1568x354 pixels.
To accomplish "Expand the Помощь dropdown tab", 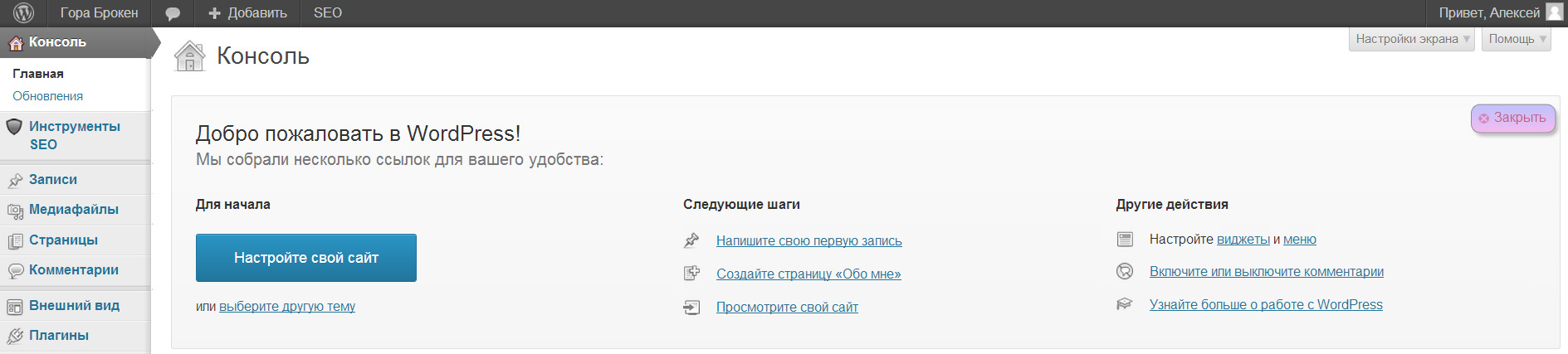I will click(1517, 39).
